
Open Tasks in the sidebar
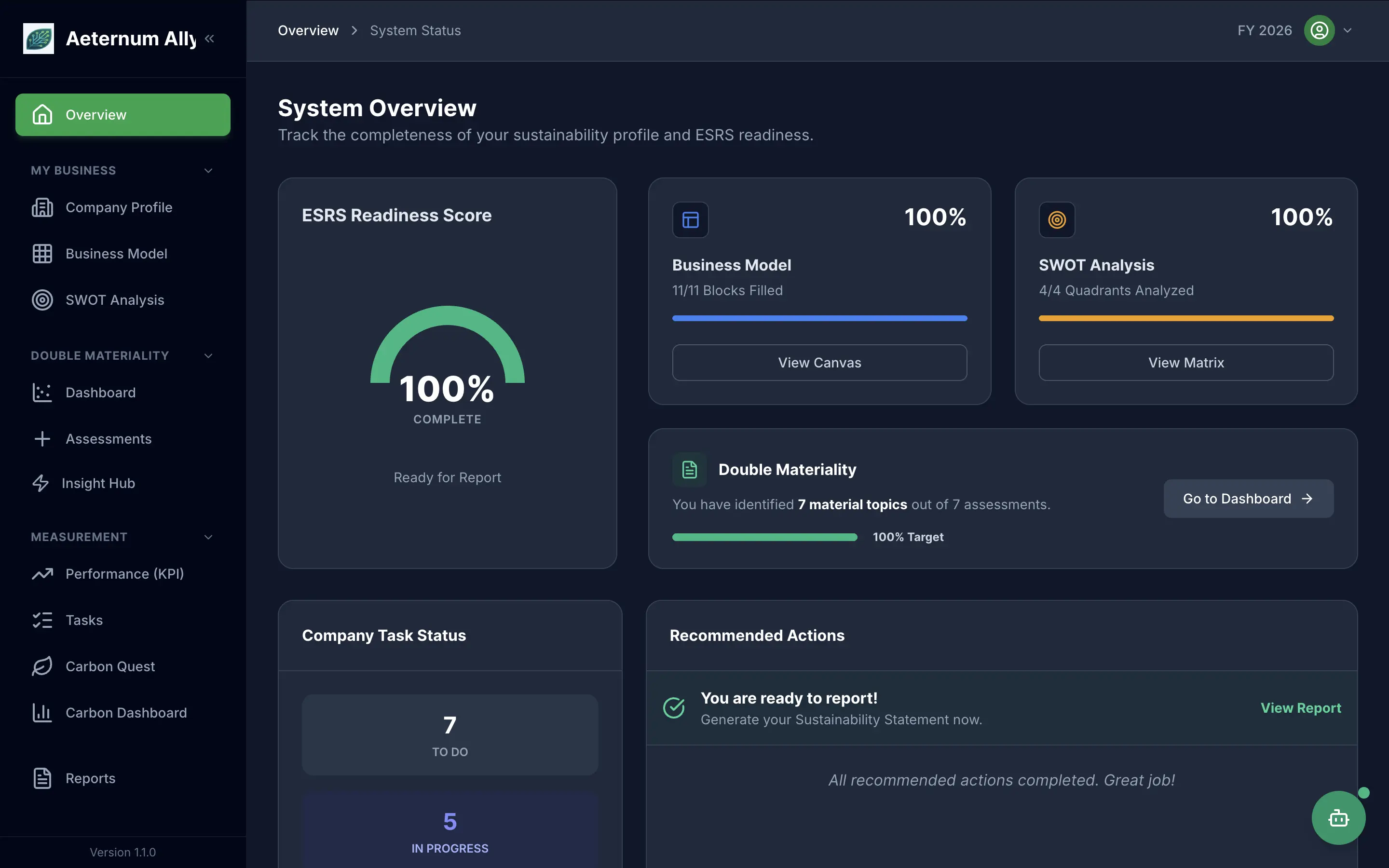click(x=123, y=620)
